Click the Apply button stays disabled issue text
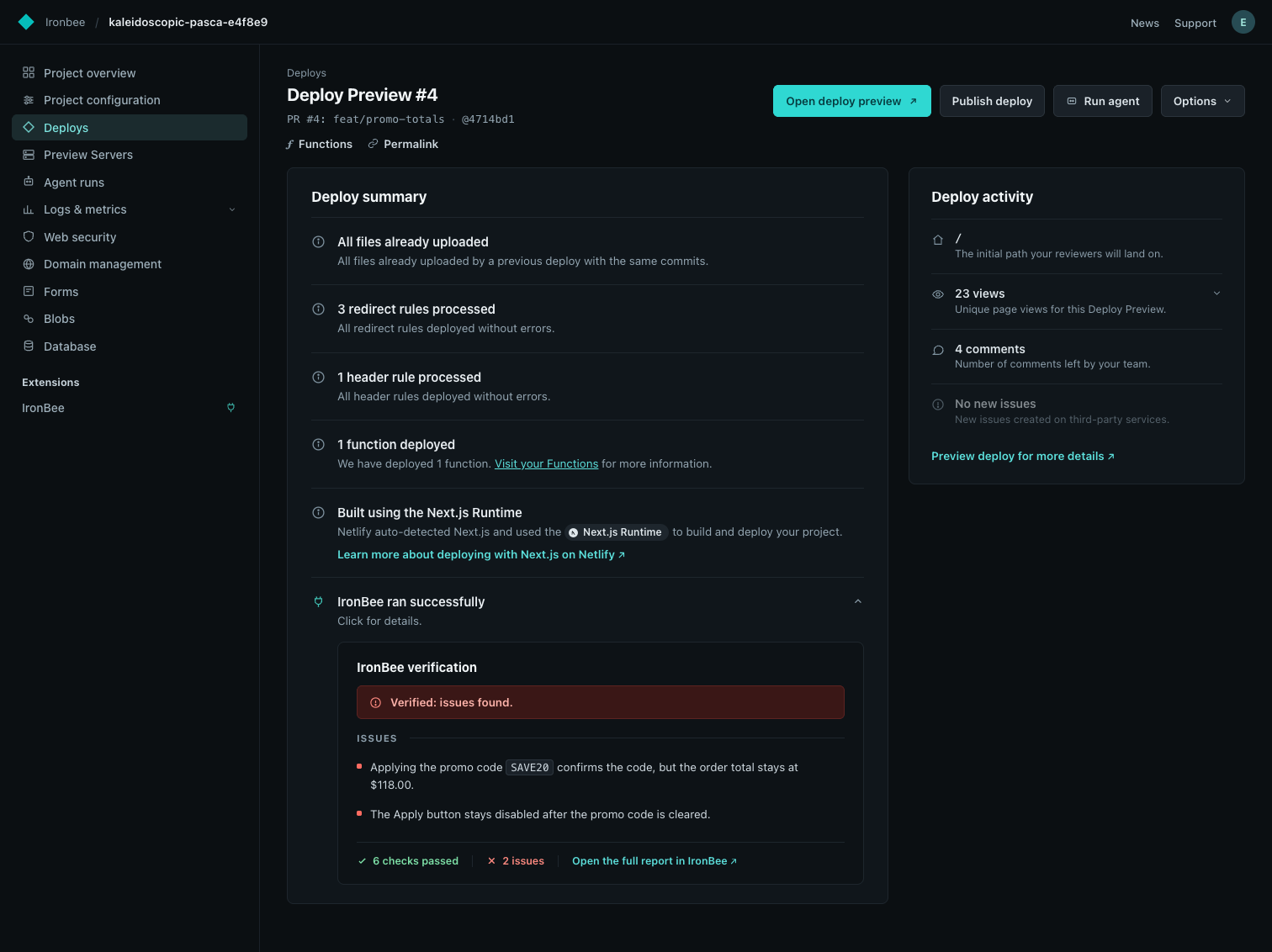The height and width of the screenshot is (952, 1272). coord(540,815)
